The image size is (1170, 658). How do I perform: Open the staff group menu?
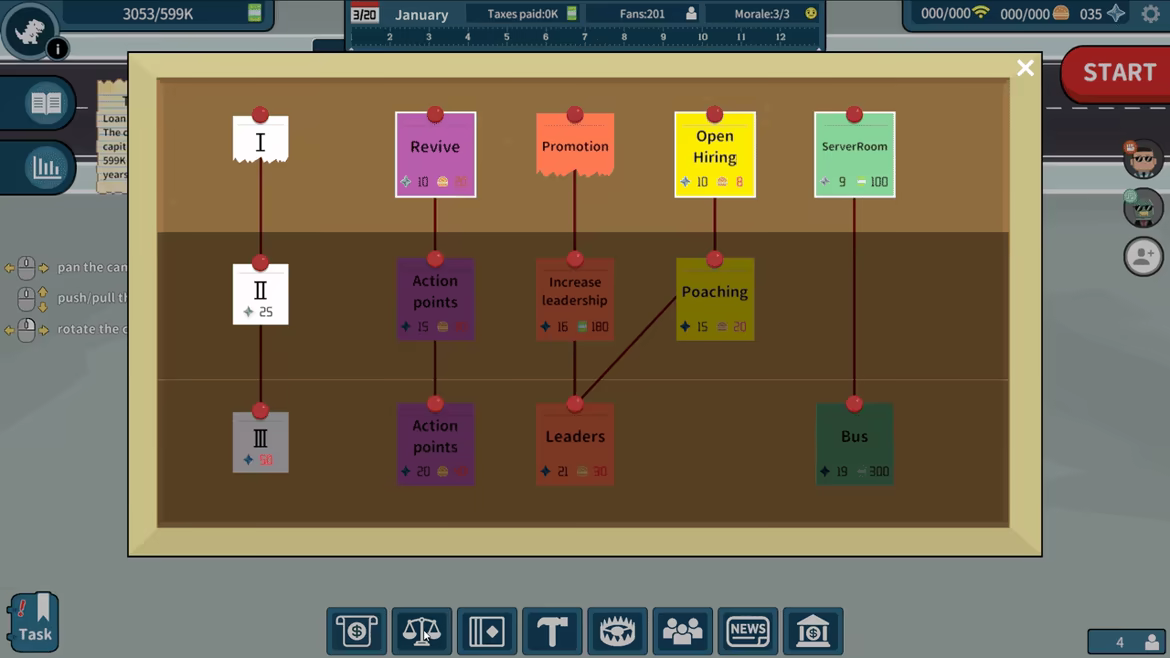(682, 631)
